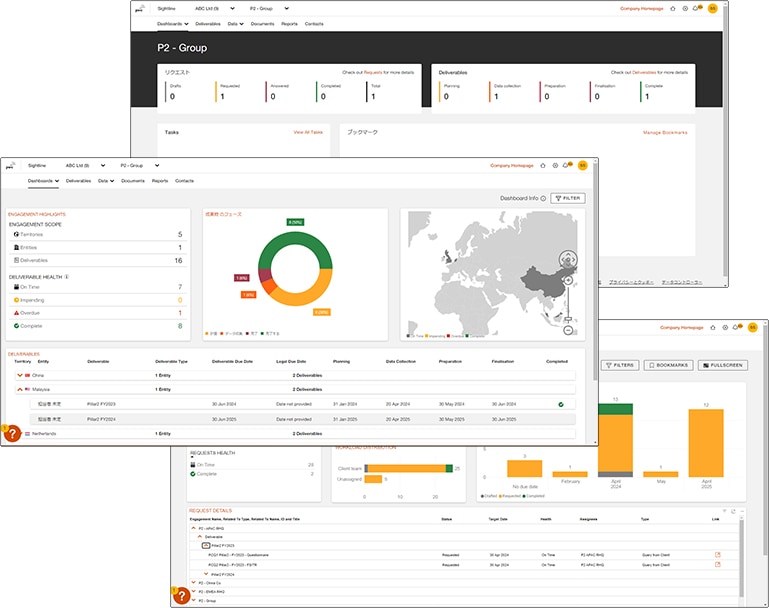The height and width of the screenshot is (608, 769).
Task: Click the home icon beside Company Homepage in top window
Action: 672,8
